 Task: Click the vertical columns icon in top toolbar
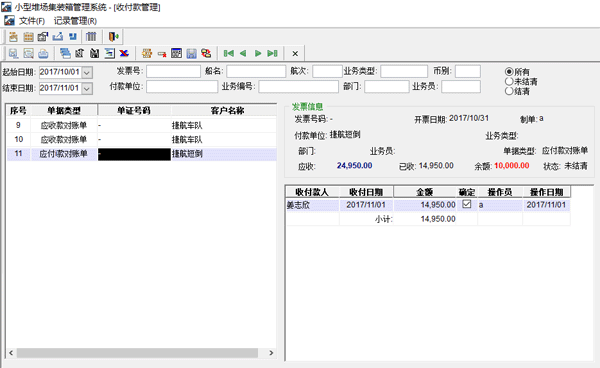pyautogui.click(x=91, y=37)
